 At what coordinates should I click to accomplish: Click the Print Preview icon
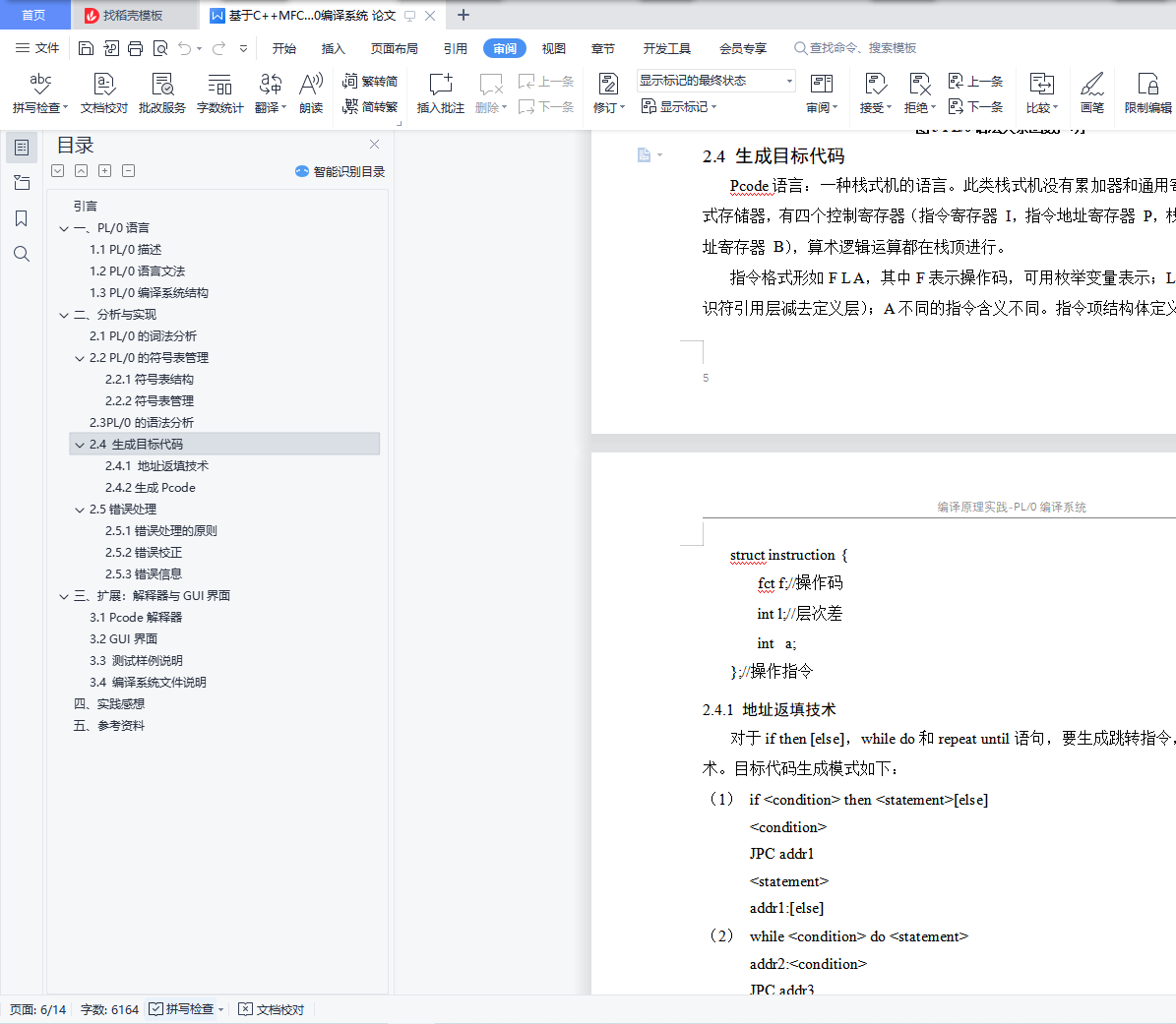pyautogui.click(x=160, y=49)
